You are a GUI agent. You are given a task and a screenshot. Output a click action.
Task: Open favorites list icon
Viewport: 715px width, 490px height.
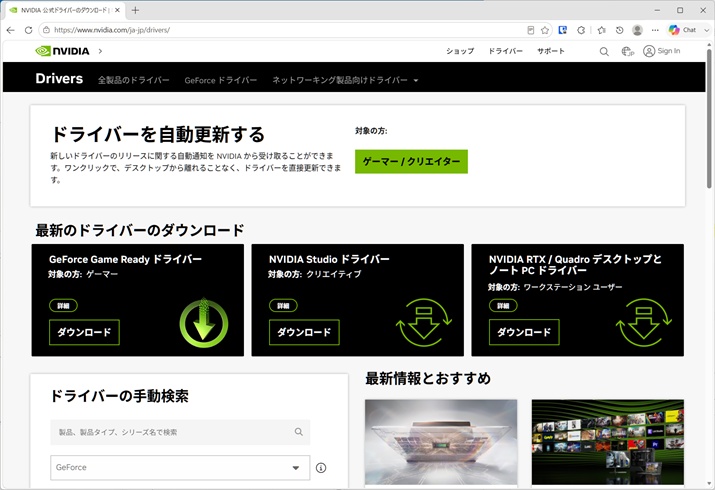point(601,30)
